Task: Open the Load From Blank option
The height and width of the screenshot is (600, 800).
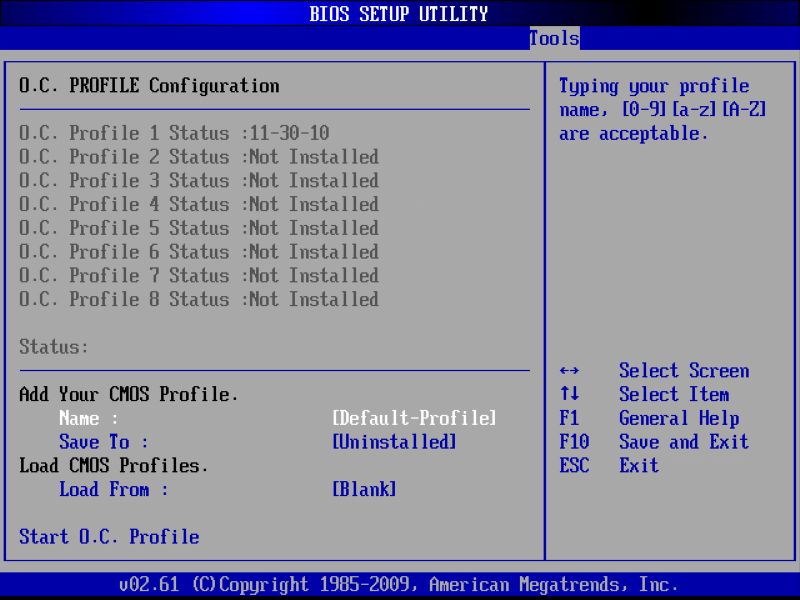Action: tap(364, 489)
